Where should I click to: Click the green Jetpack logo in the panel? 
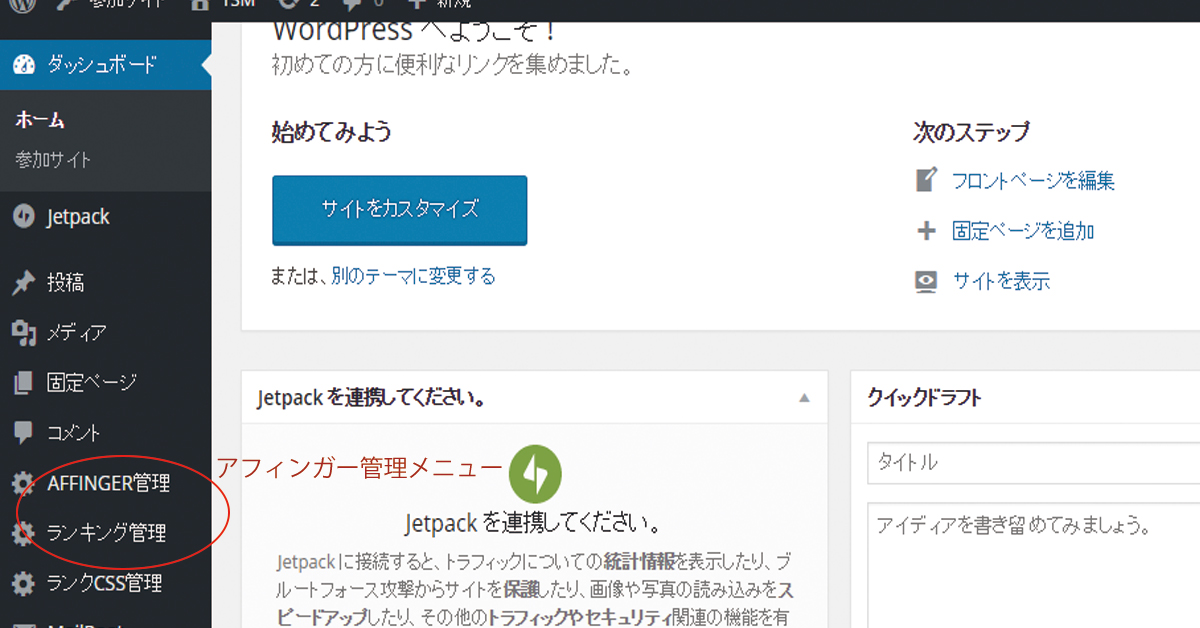(x=535, y=473)
